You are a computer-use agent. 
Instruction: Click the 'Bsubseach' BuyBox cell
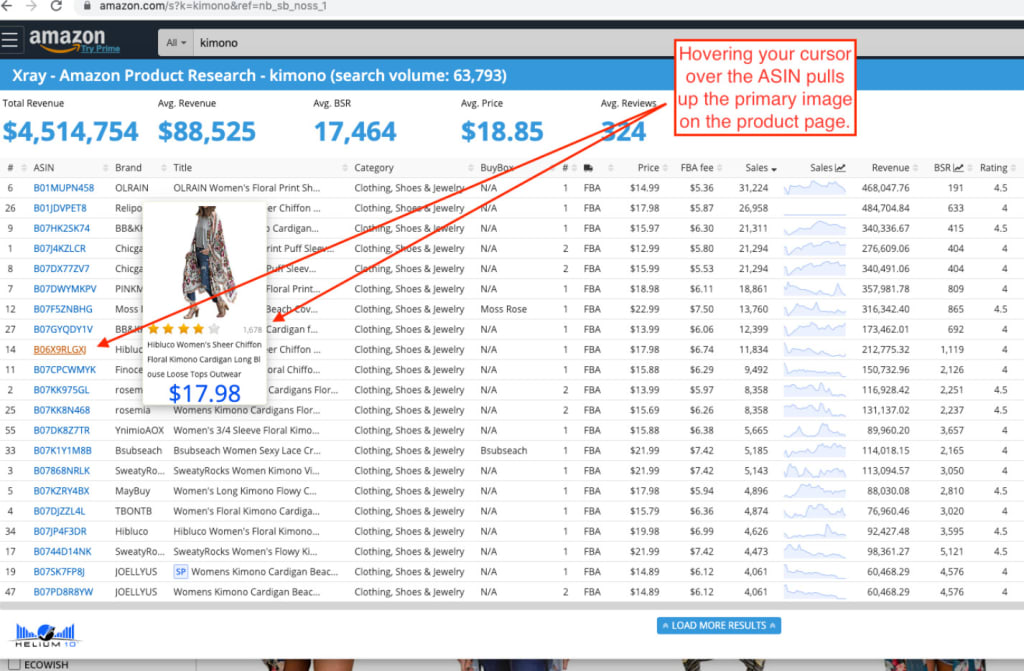pos(504,451)
